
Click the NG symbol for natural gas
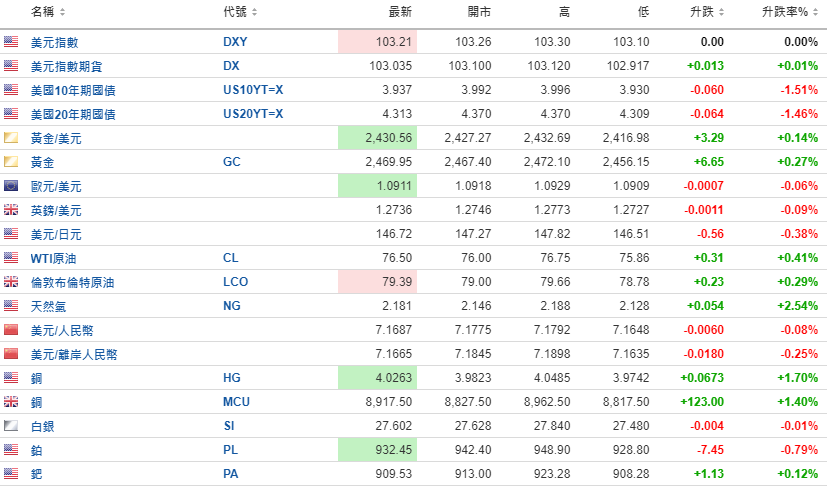pos(231,306)
